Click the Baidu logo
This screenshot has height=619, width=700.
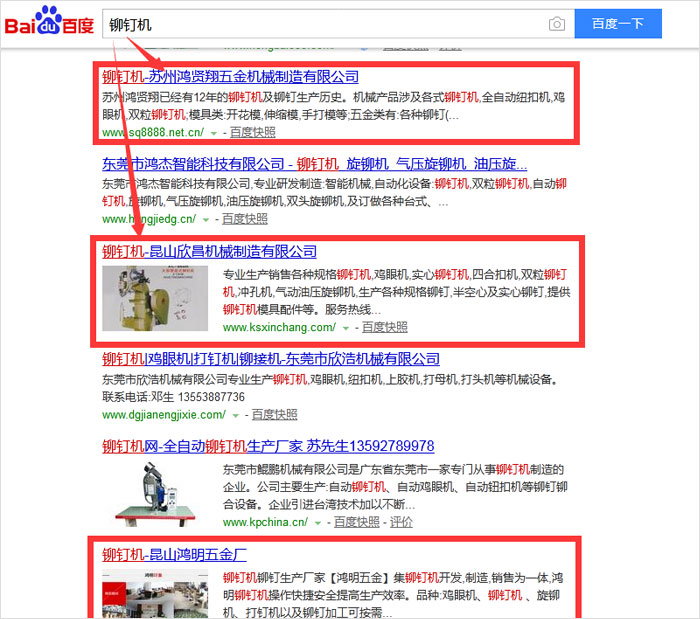click(48, 23)
